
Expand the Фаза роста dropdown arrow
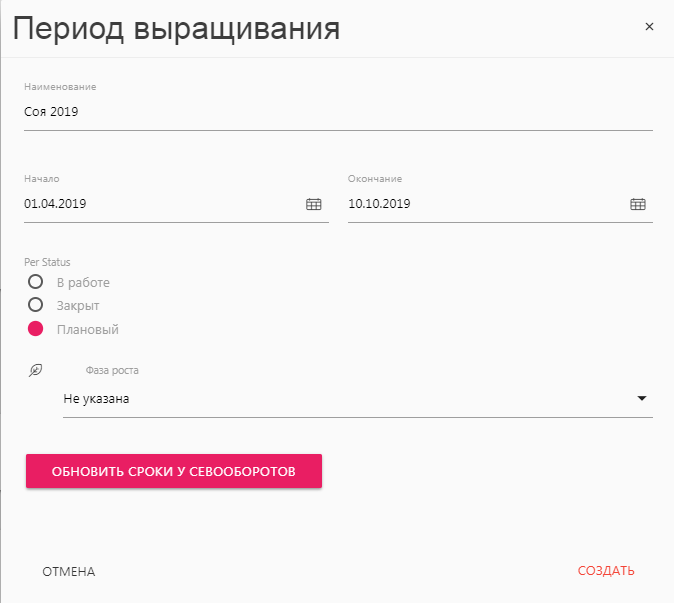coord(642,399)
